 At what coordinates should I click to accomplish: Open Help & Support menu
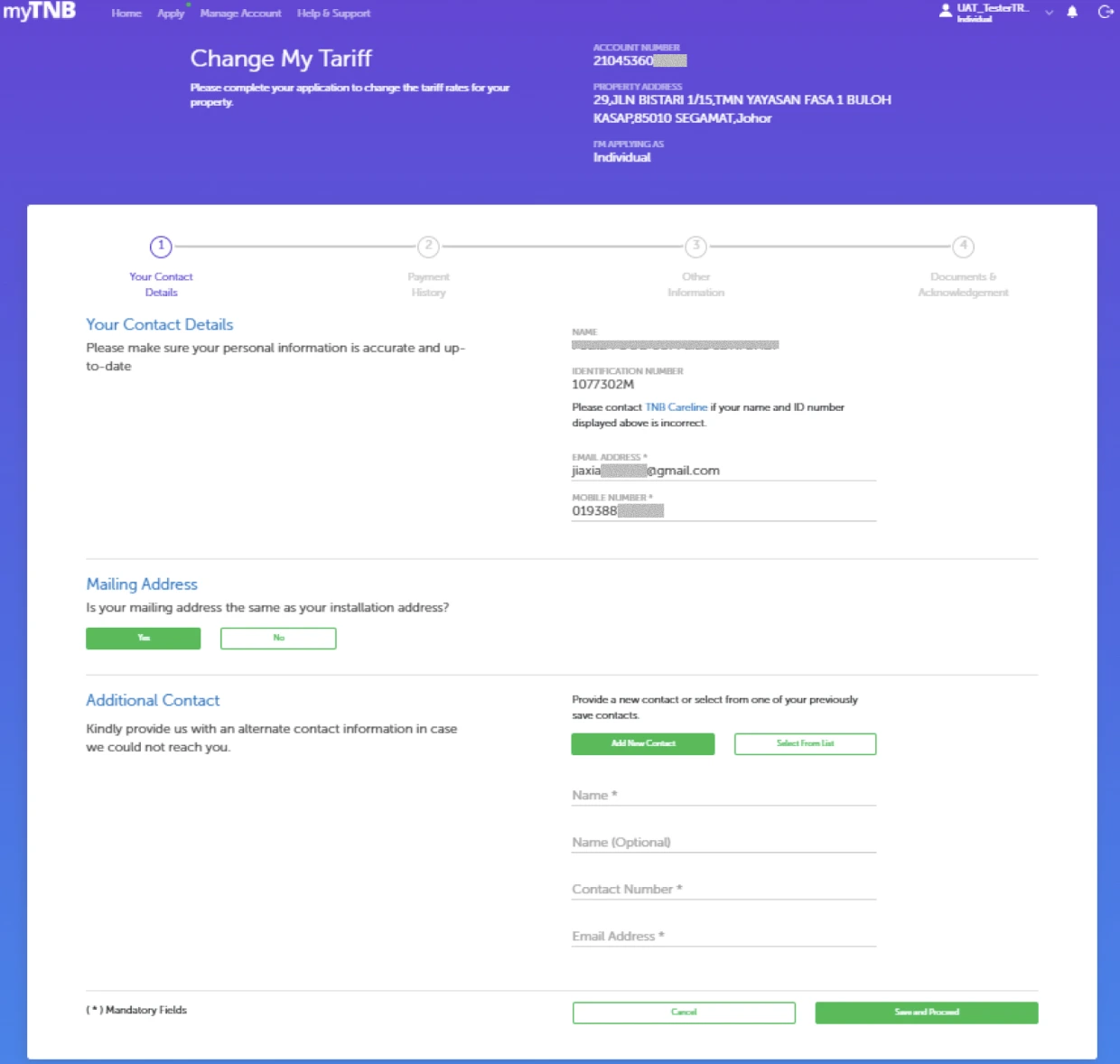coord(333,14)
